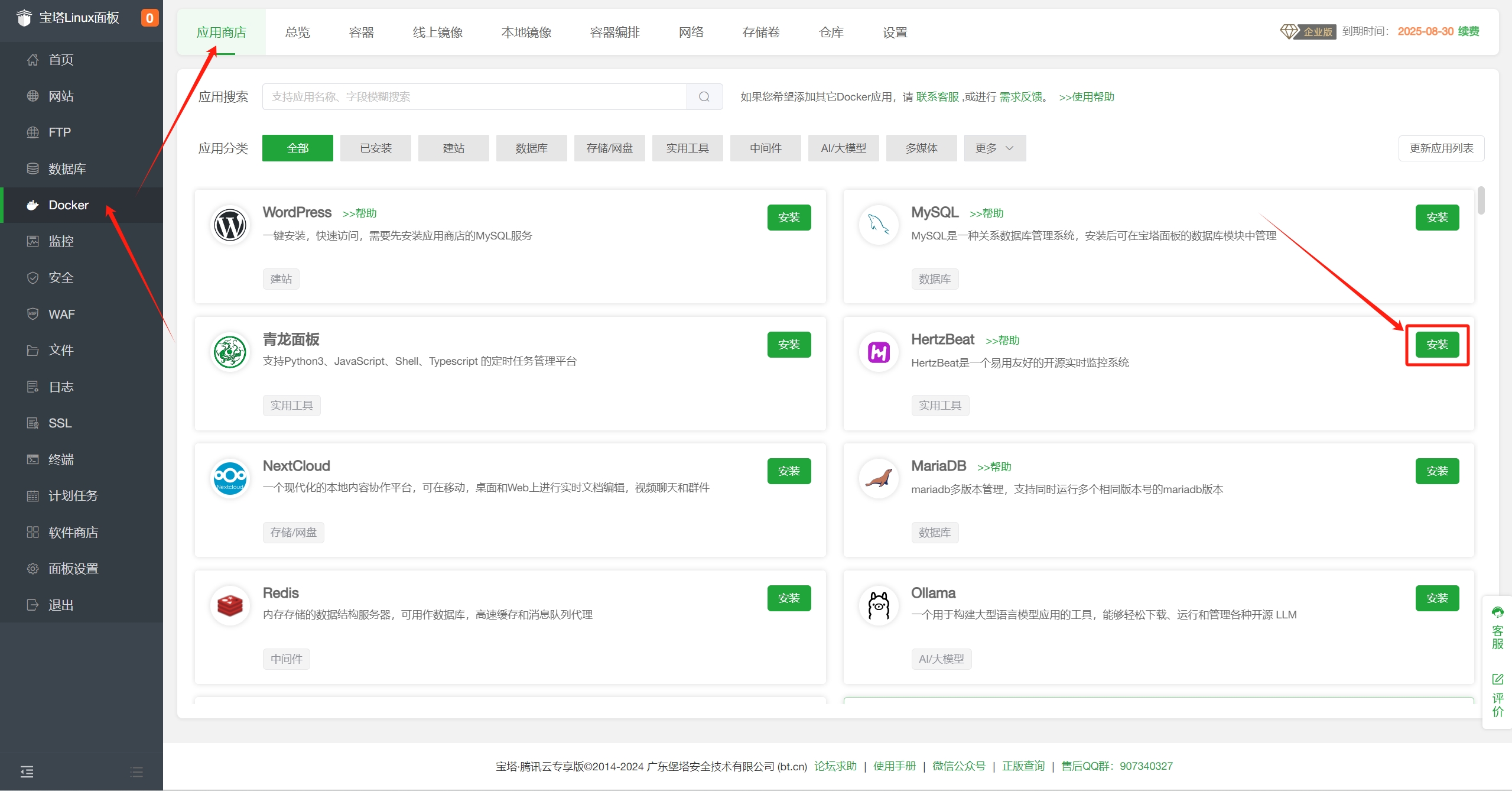
Task: Click the NextCloud app logo
Action: point(230,478)
